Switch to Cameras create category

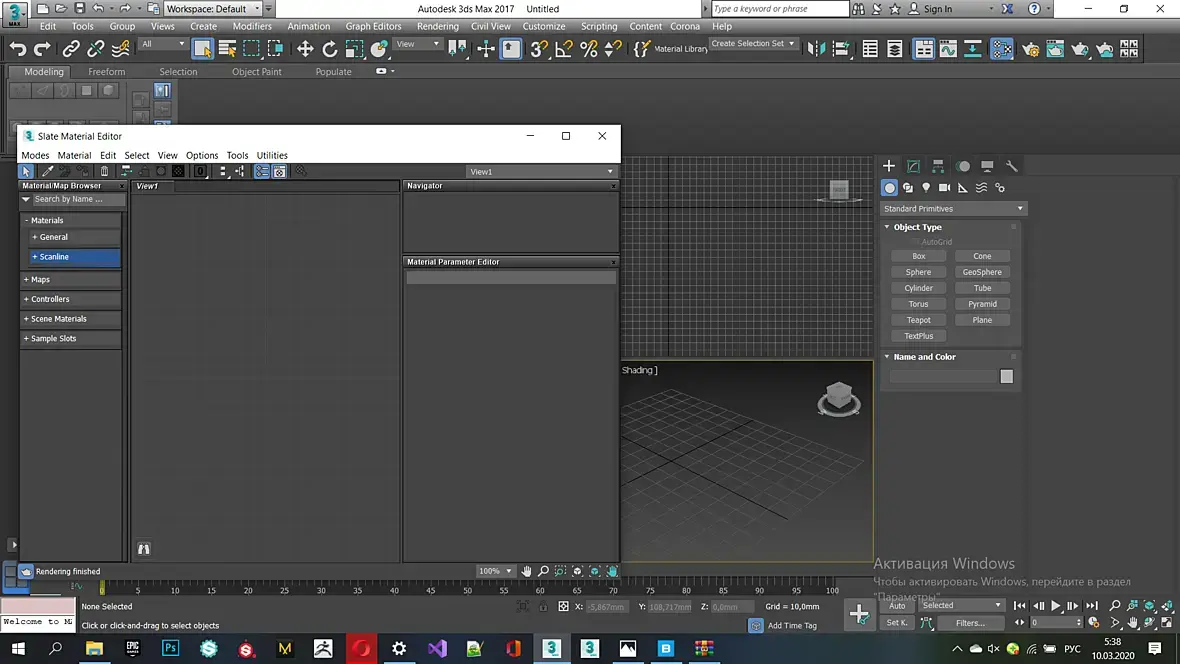944,188
